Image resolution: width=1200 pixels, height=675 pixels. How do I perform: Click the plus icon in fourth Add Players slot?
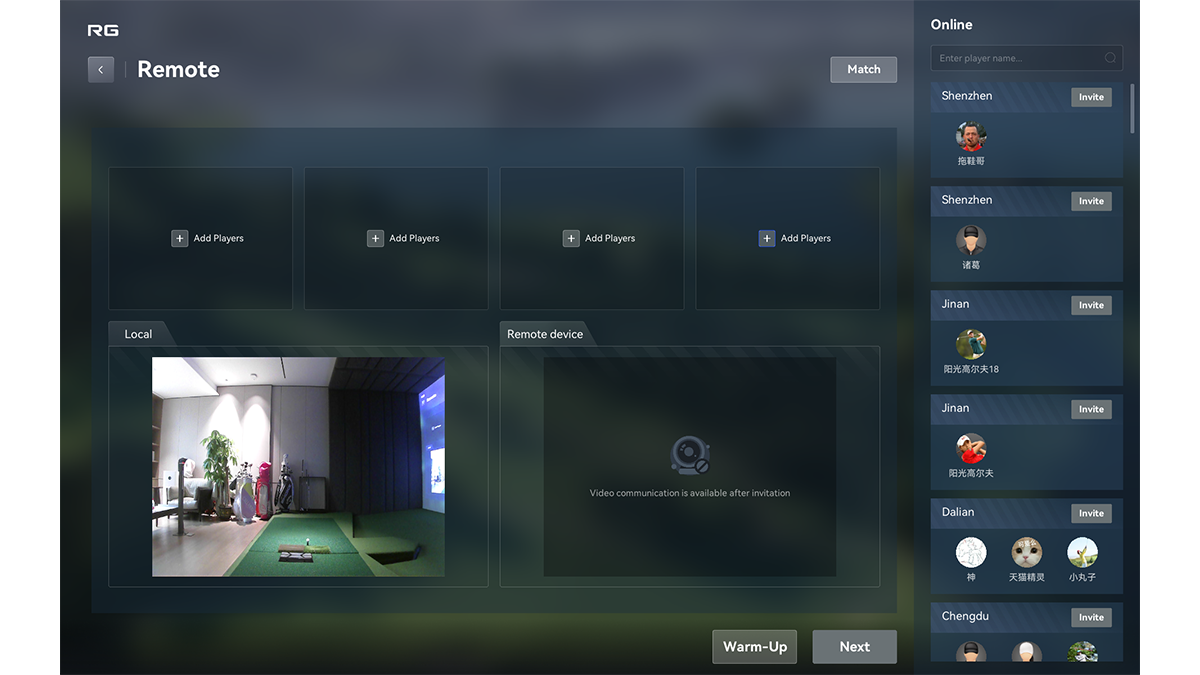coord(767,238)
